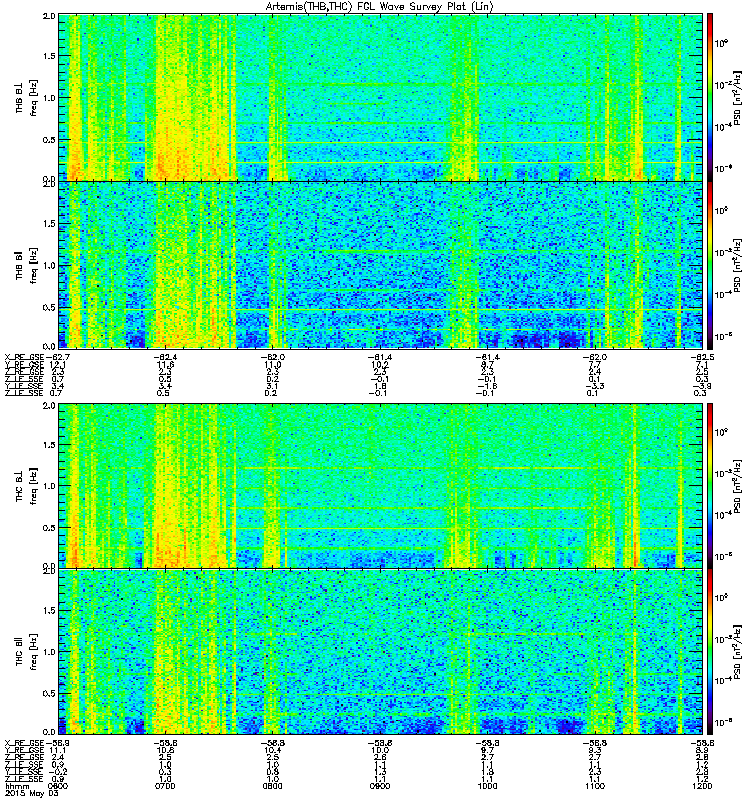Screen dimensions: 750x800
Task: Click the THC B-perpendicular panel color bar
Action: point(710,486)
